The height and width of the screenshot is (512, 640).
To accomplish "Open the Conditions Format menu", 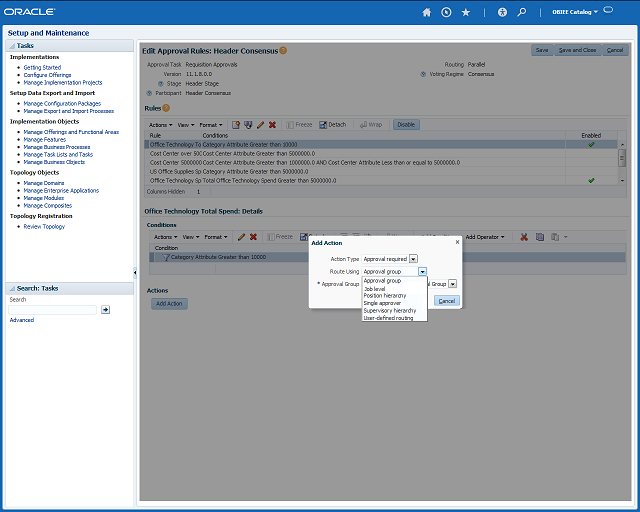I will 216,237.
